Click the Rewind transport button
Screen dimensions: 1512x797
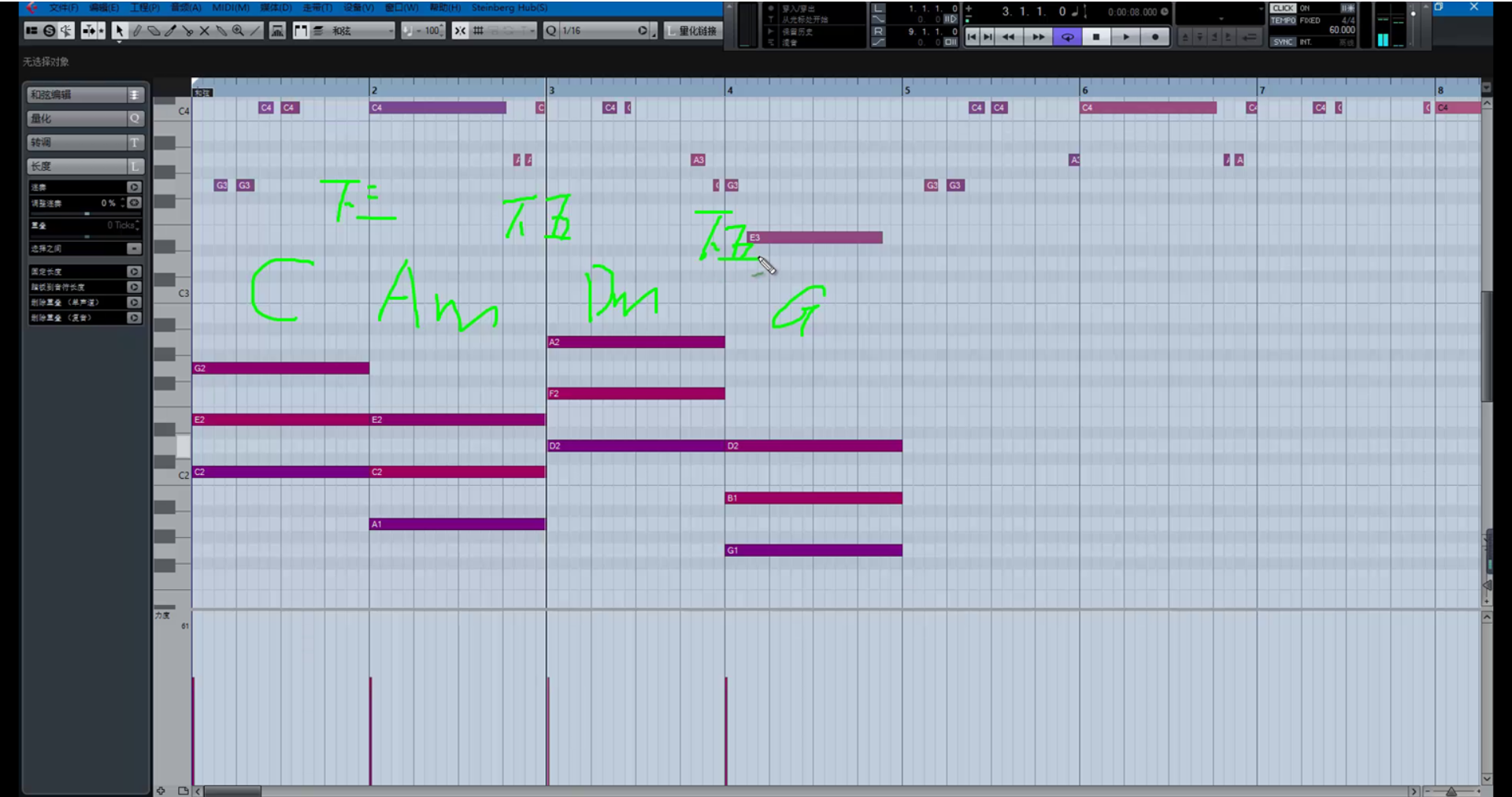pos(1008,37)
